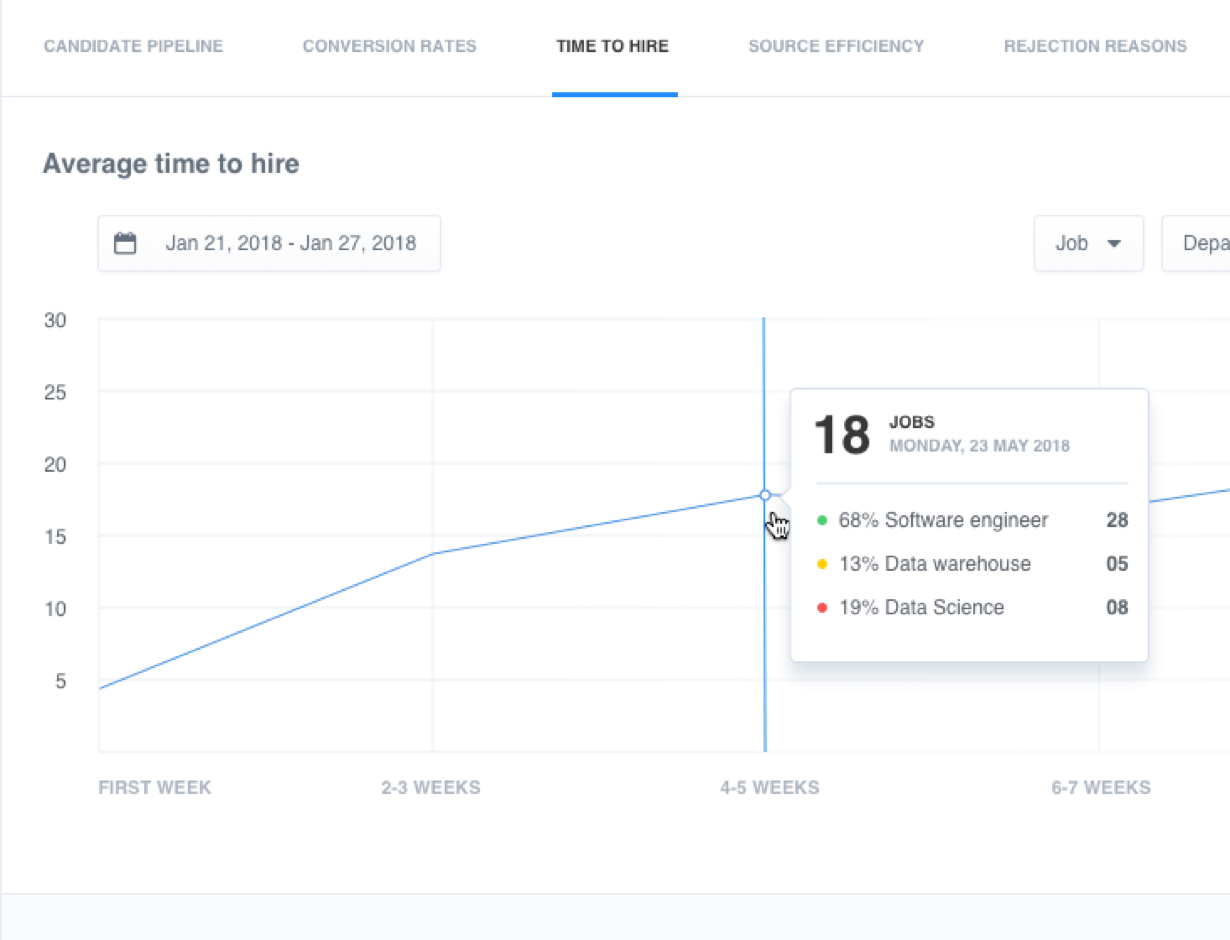Switch to the Conversion Rates tab
Screen dimensions: 1230x940
point(389,46)
